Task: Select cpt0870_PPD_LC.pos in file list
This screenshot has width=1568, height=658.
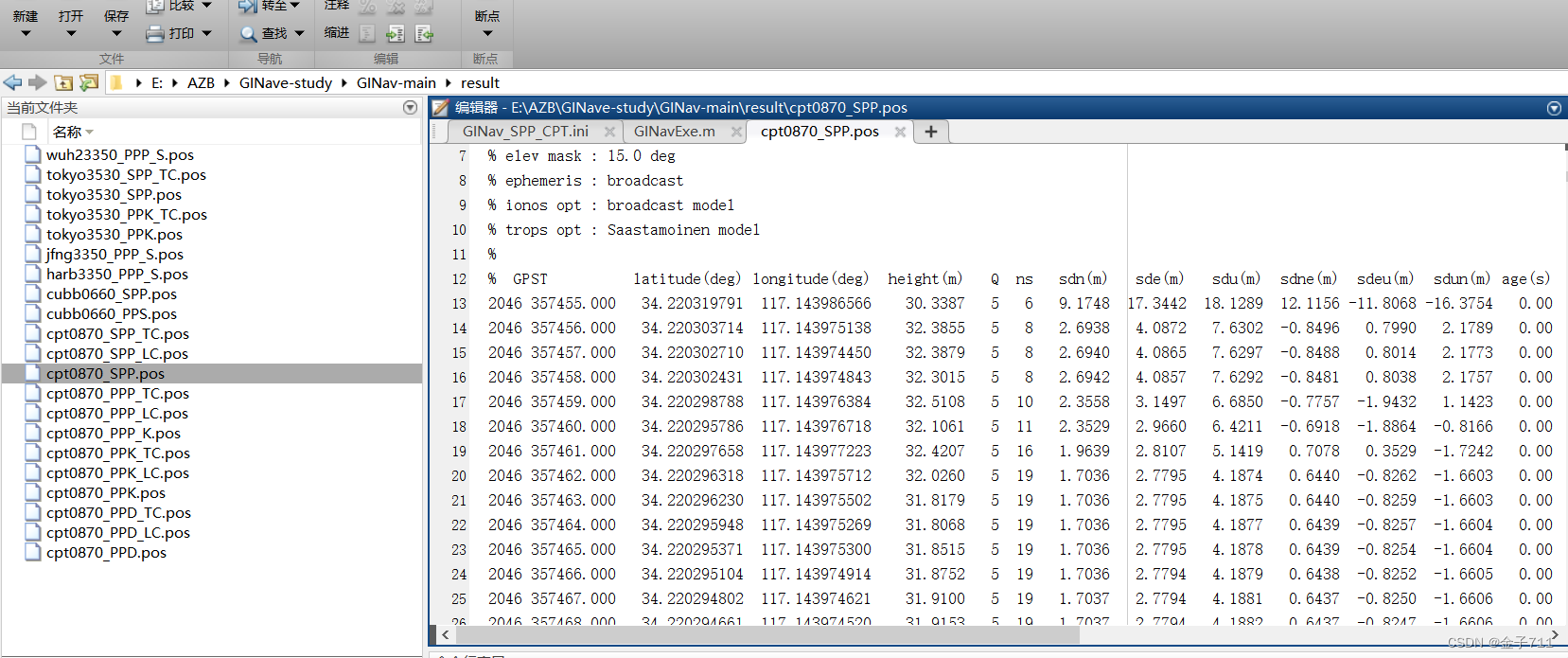Action: click(118, 532)
